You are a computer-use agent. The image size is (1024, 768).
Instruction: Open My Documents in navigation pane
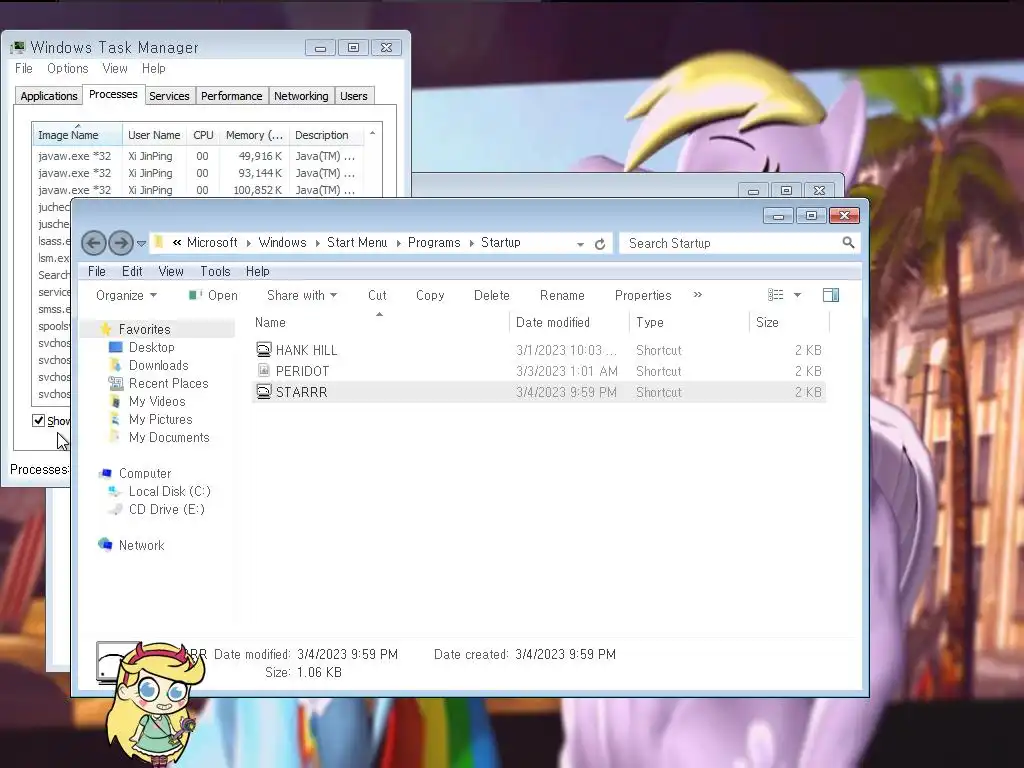169,438
